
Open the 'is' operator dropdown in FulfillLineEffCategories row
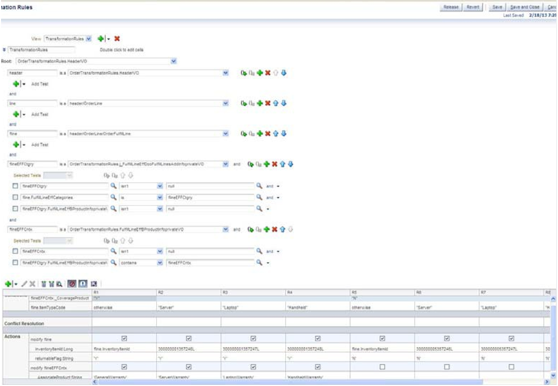160,197
